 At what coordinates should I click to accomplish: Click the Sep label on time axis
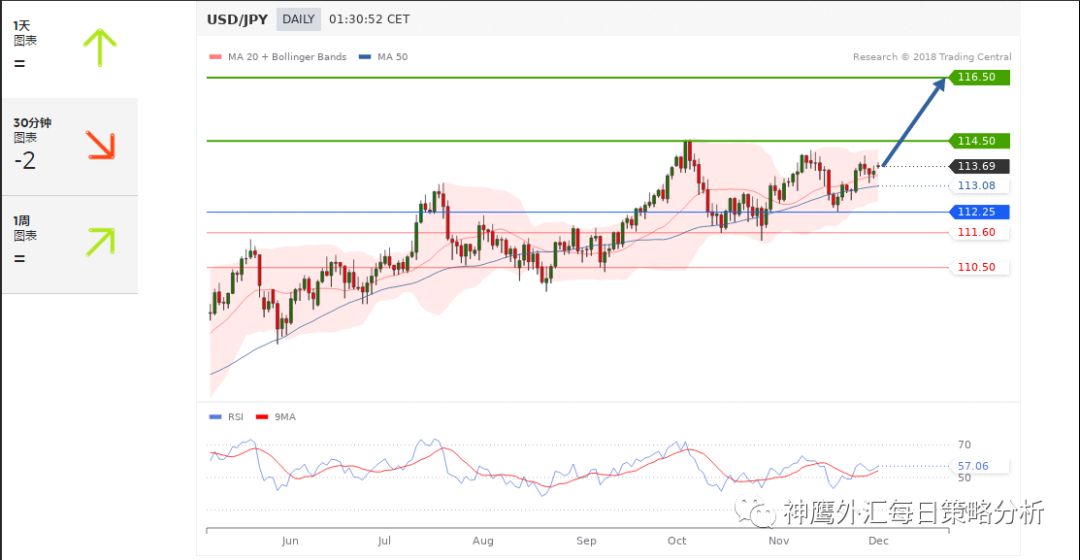pyautogui.click(x=586, y=541)
